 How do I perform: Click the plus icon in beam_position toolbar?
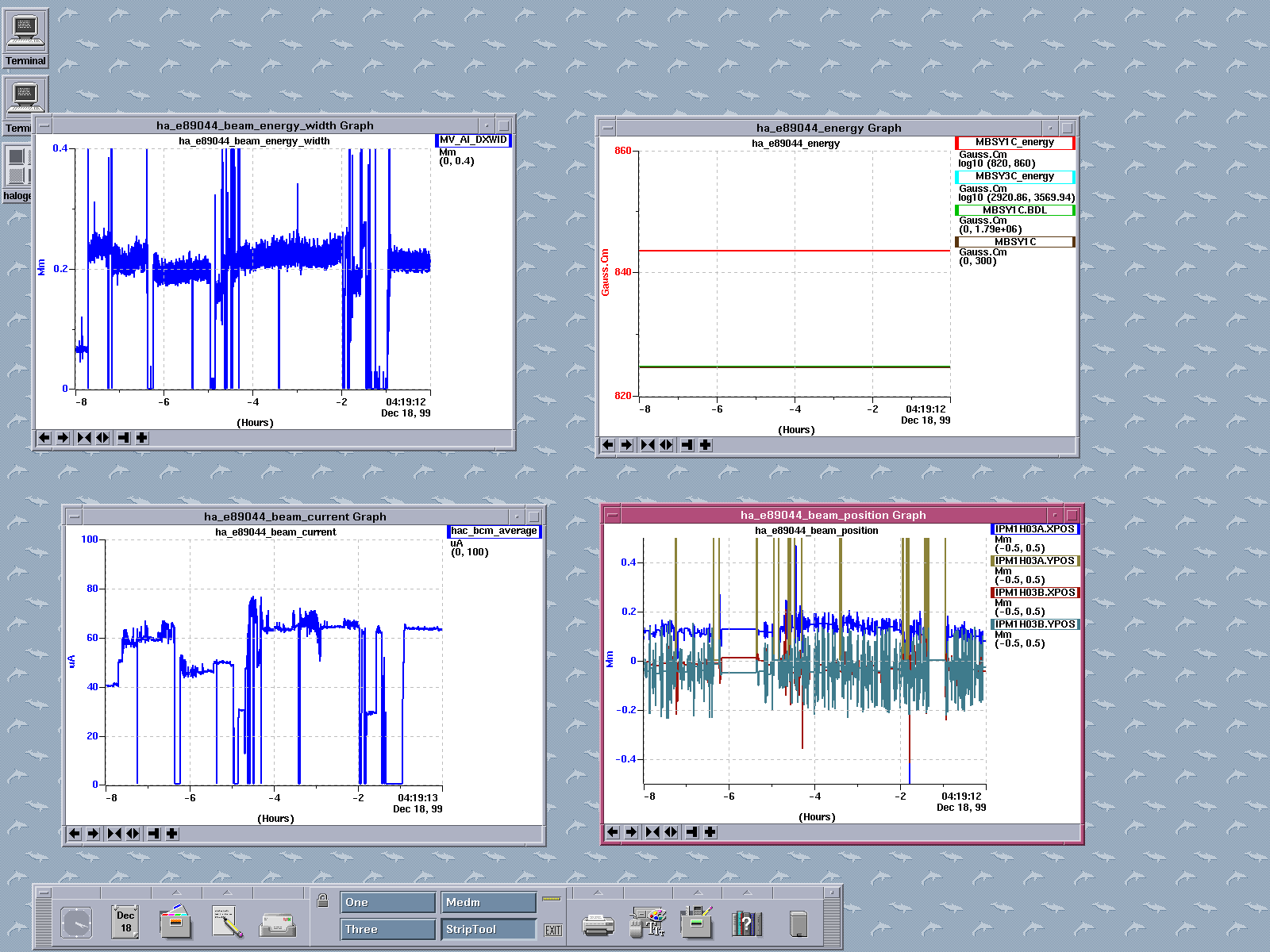click(710, 832)
